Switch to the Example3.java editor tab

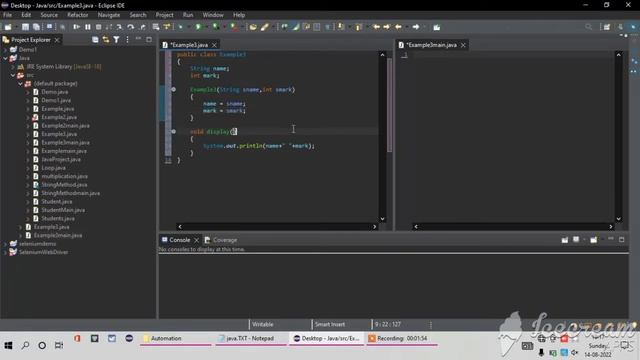[x=189, y=45]
